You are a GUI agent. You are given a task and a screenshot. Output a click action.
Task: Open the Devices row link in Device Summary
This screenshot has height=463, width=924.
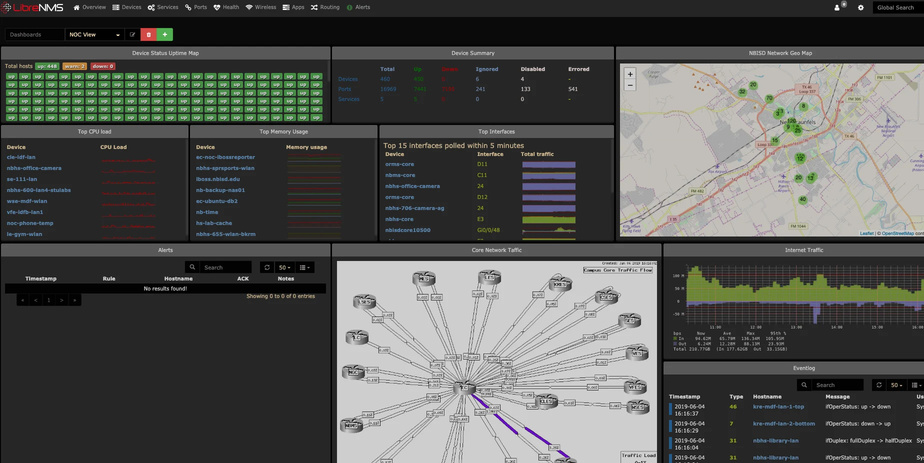click(348, 79)
